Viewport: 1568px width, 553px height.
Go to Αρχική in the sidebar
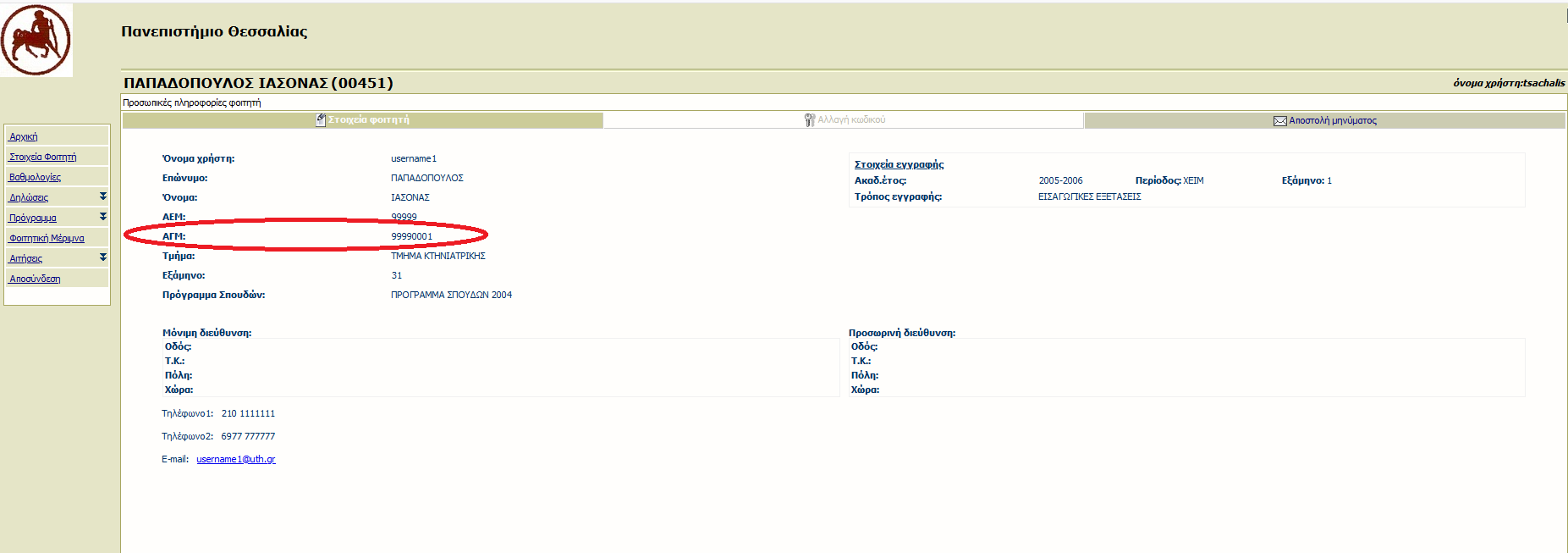[x=23, y=137]
